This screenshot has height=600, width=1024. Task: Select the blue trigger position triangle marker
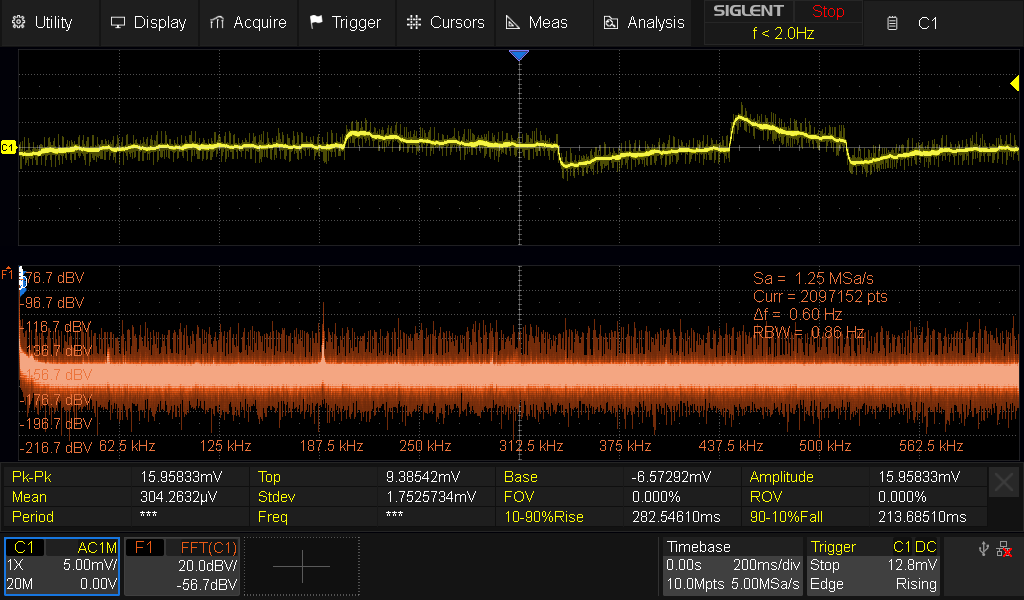click(518, 56)
